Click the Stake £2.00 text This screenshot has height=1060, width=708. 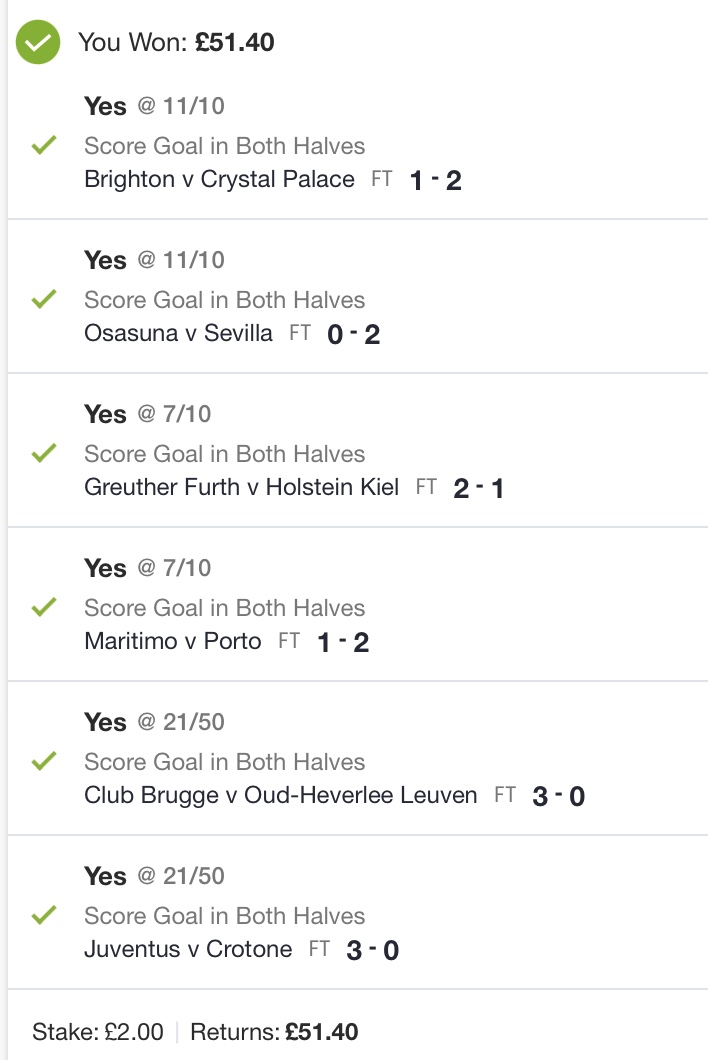(97, 1032)
